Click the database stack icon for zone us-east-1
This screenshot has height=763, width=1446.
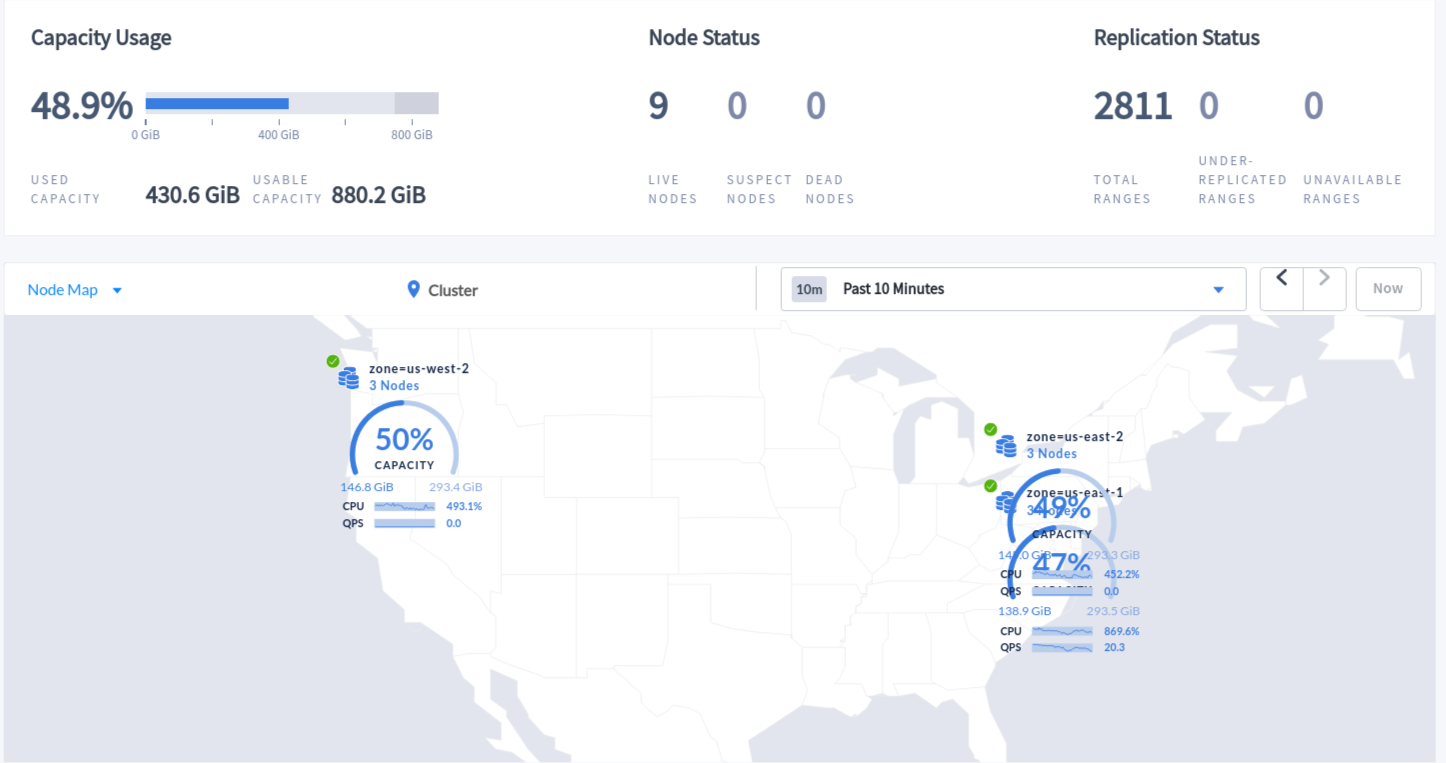click(x=1006, y=503)
